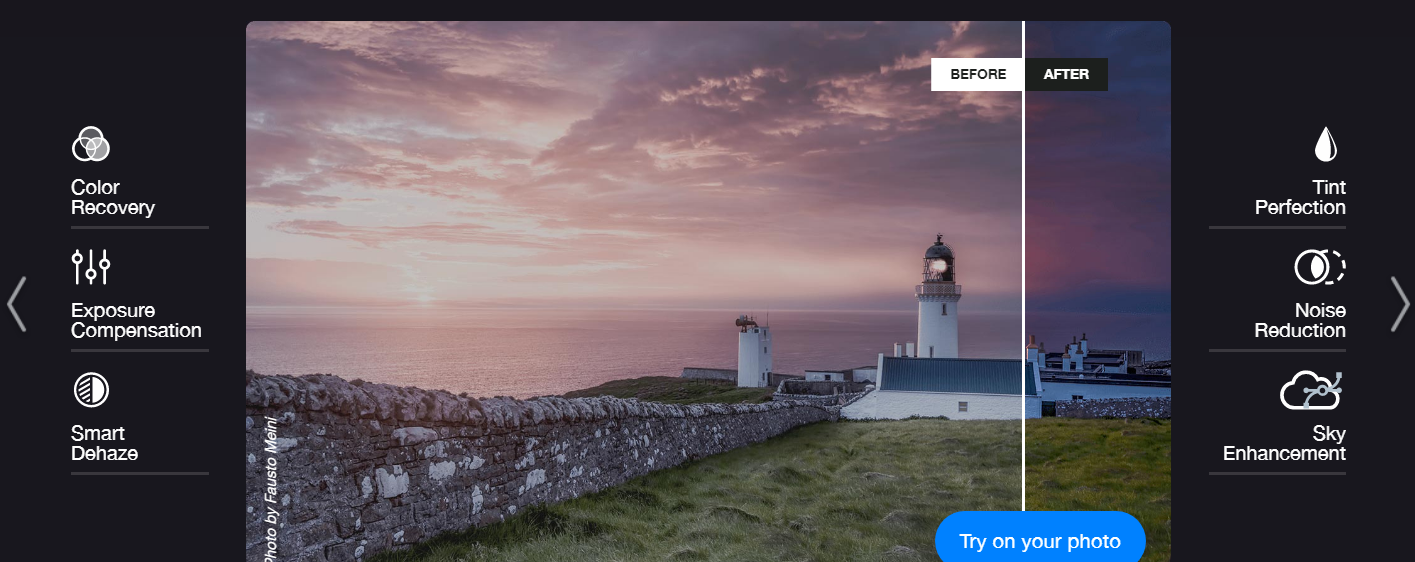1415x562 pixels.
Task: Choose the Smart Dehaze text label
Action: 104,444
